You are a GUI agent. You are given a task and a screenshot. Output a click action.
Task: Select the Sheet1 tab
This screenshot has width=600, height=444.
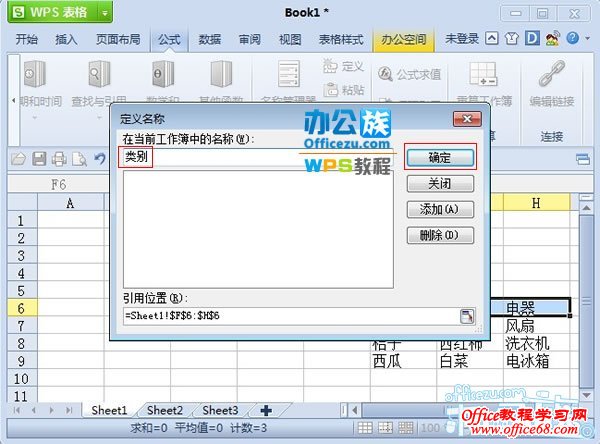coord(109,410)
